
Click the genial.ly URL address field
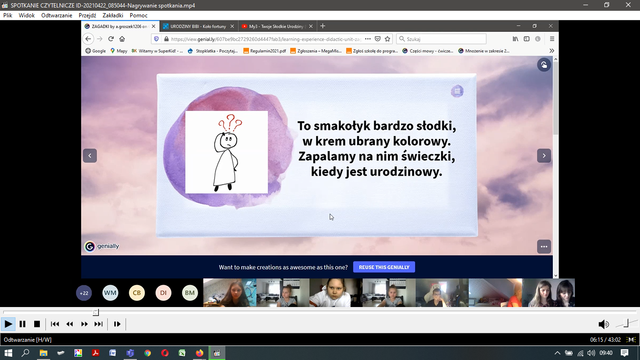tap(265, 39)
